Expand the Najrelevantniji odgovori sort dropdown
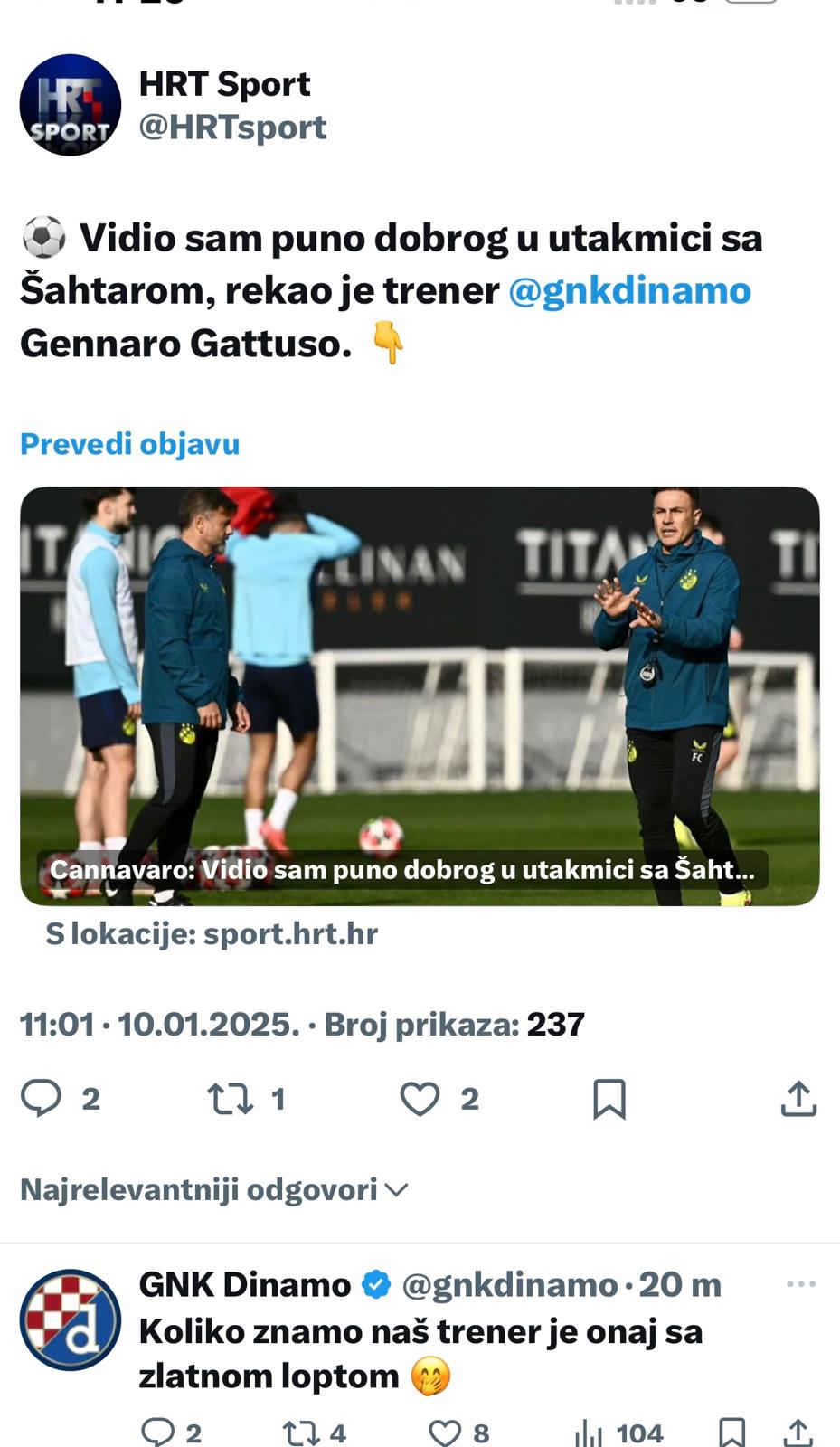 pyautogui.click(x=214, y=1189)
